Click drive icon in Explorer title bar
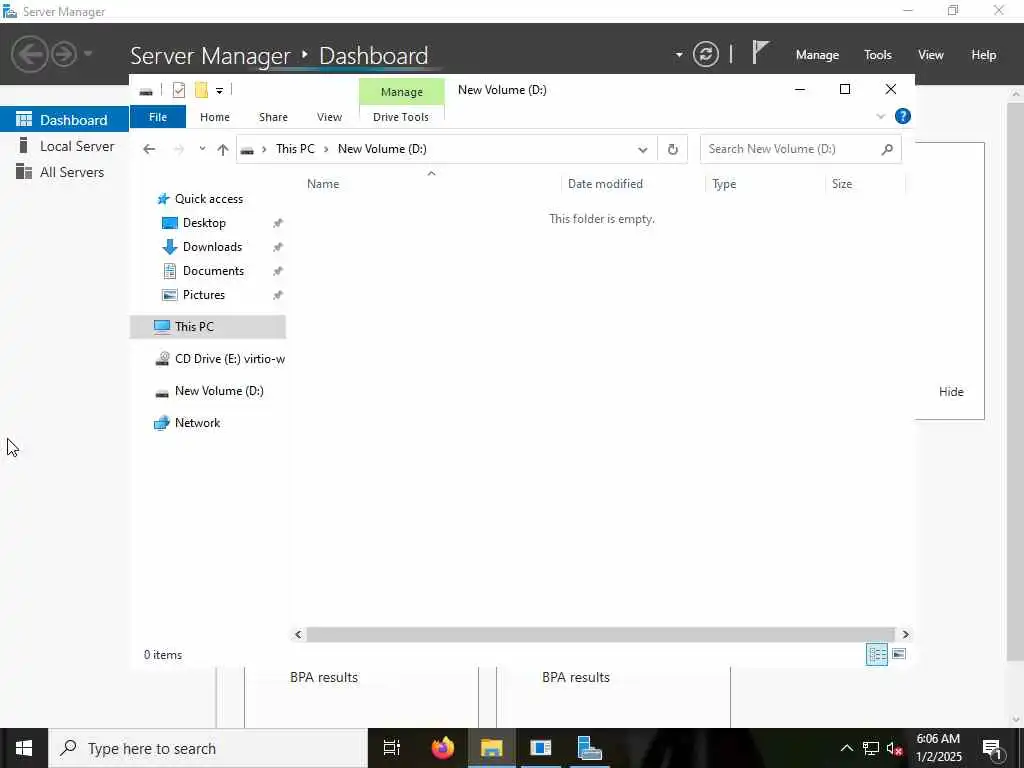Screen dimensions: 1024x768 click(146, 91)
